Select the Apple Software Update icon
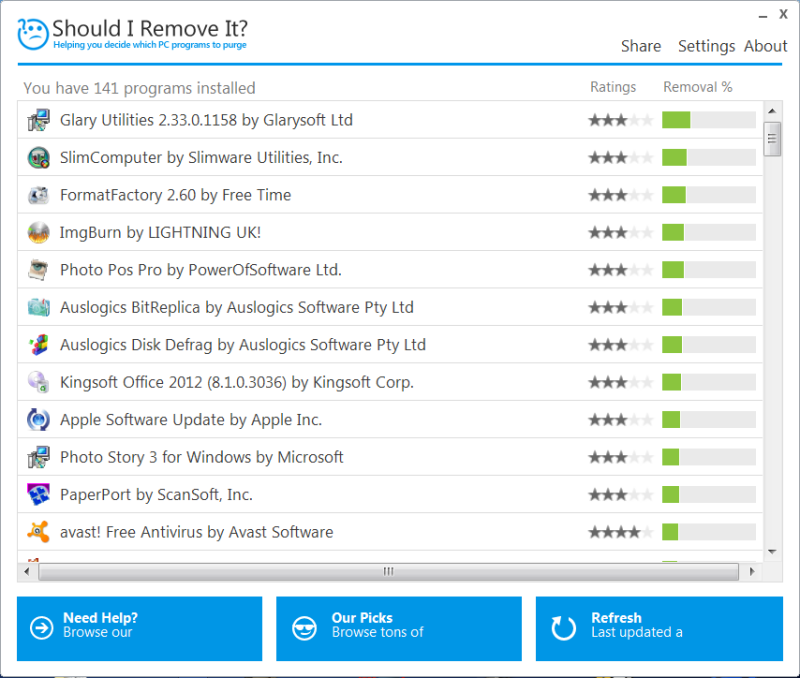This screenshot has width=800, height=678. point(38,420)
